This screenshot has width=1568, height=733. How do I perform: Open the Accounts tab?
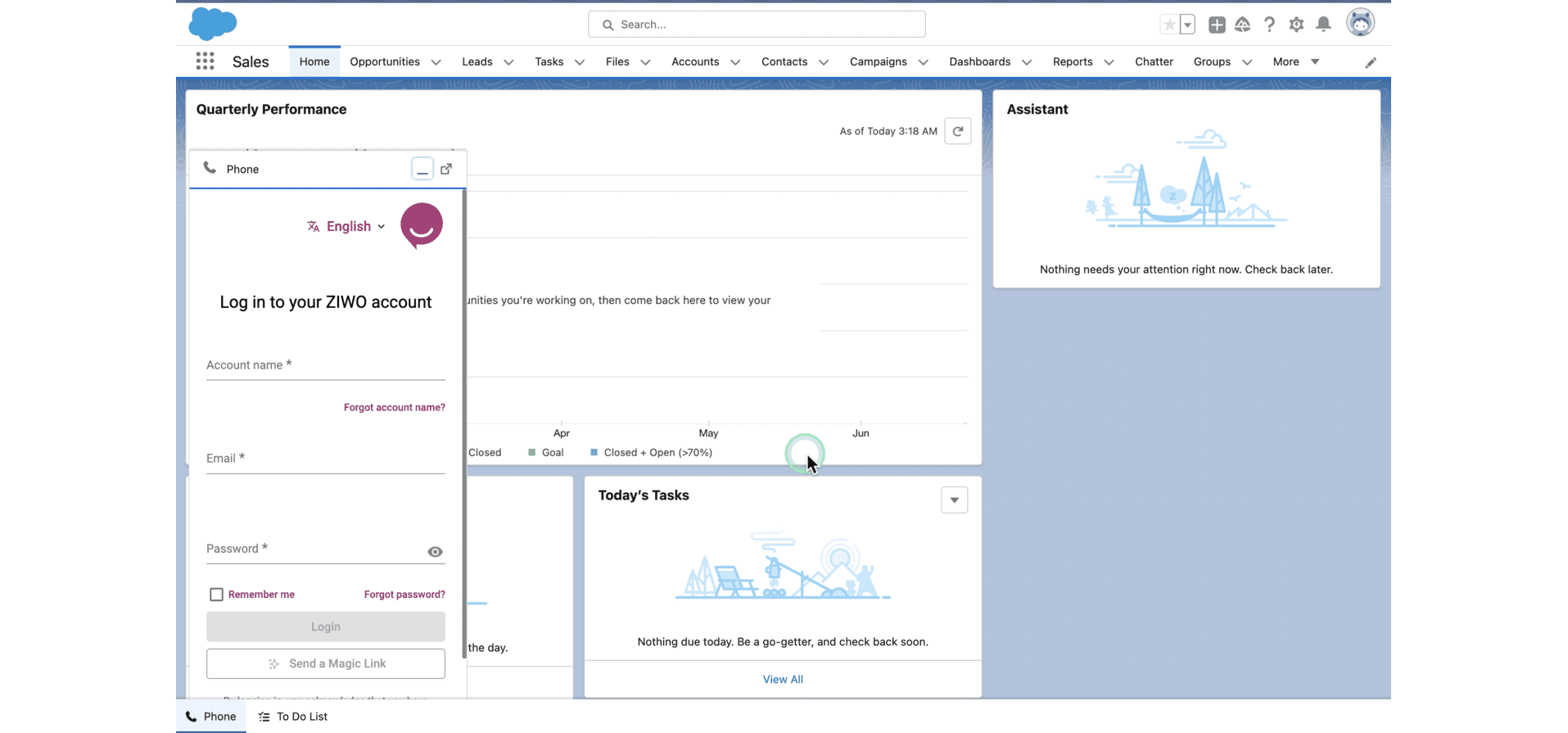point(695,61)
